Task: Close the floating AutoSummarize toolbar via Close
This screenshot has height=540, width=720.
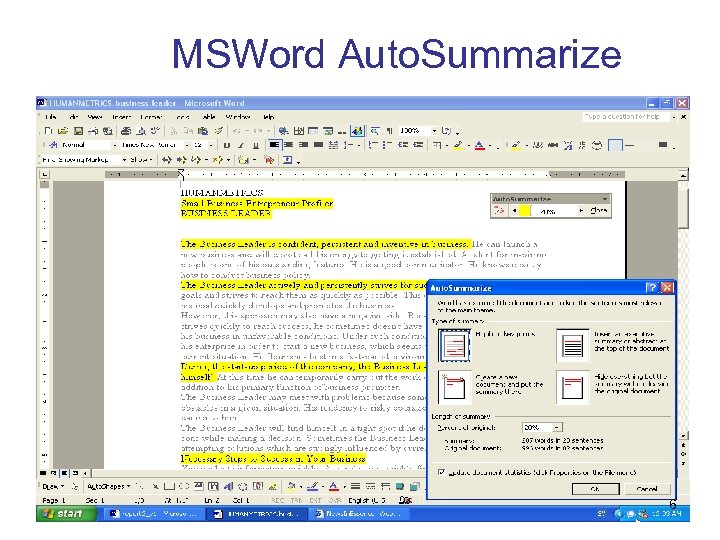Action: tap(598, 211)
